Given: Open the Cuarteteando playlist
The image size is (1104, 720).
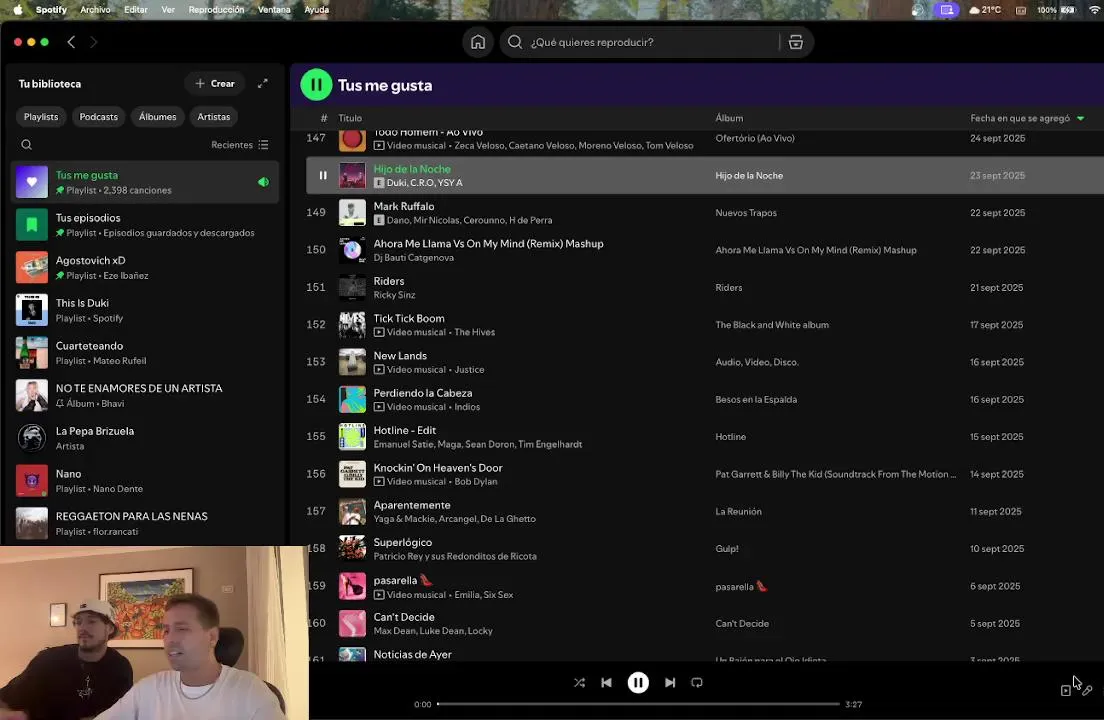Looking at the screenshot, I should pyautogui.click(x=144, y=353).
